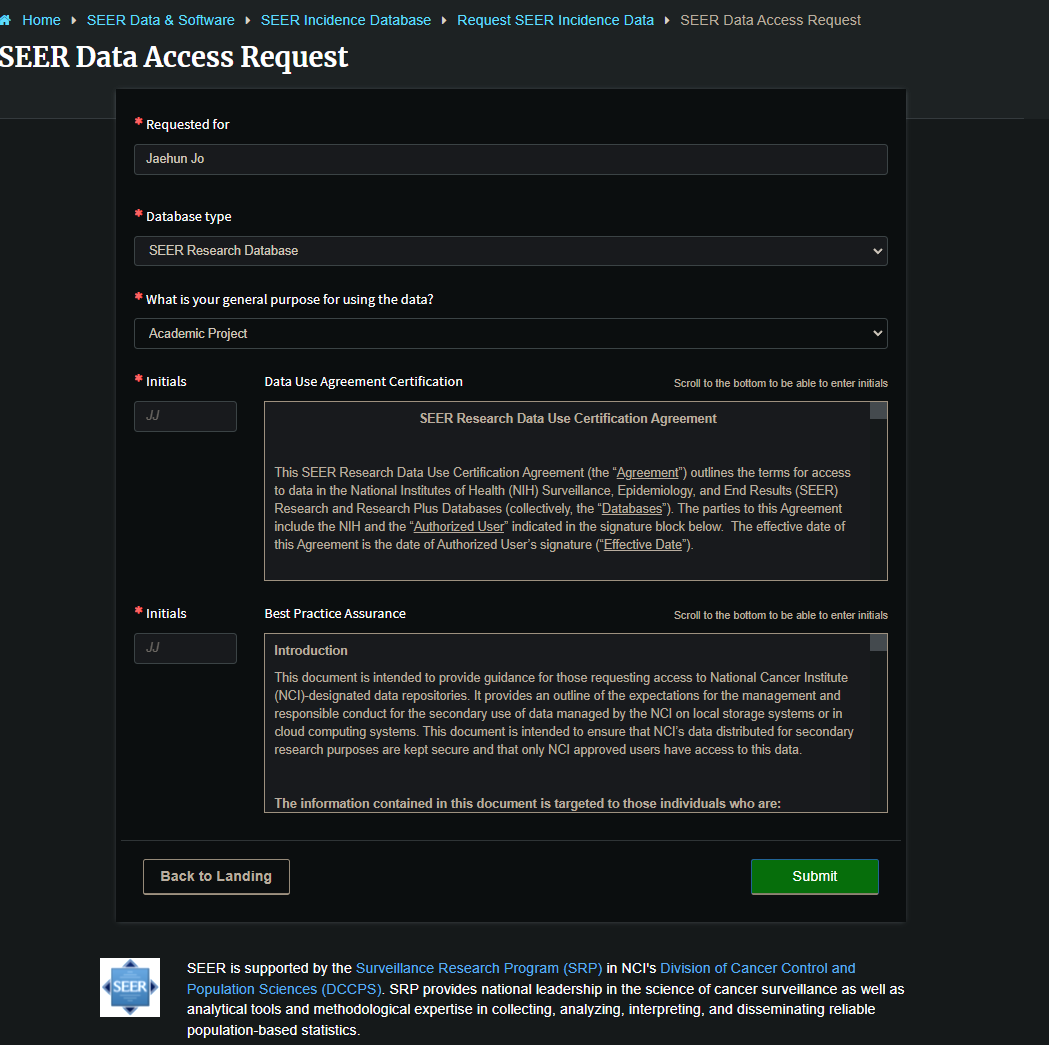This screenshot has width=1049, height=1045.
Task: Open SEER Incidence Database breadcrumb link
Action: (346, 20)
